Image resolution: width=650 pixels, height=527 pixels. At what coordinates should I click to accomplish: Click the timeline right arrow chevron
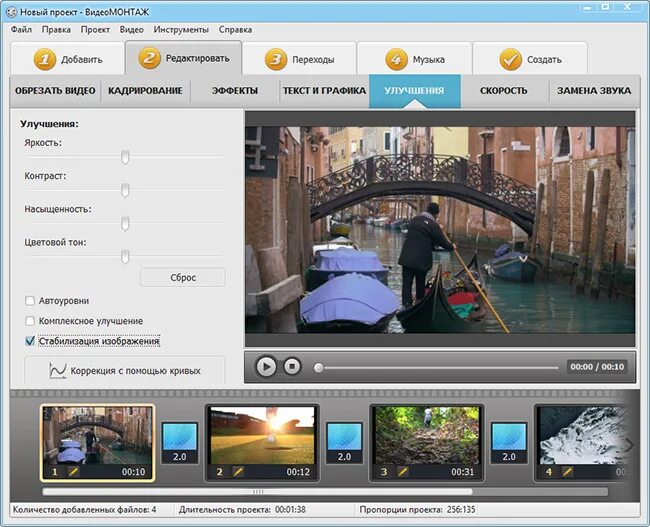click(630, 446)
